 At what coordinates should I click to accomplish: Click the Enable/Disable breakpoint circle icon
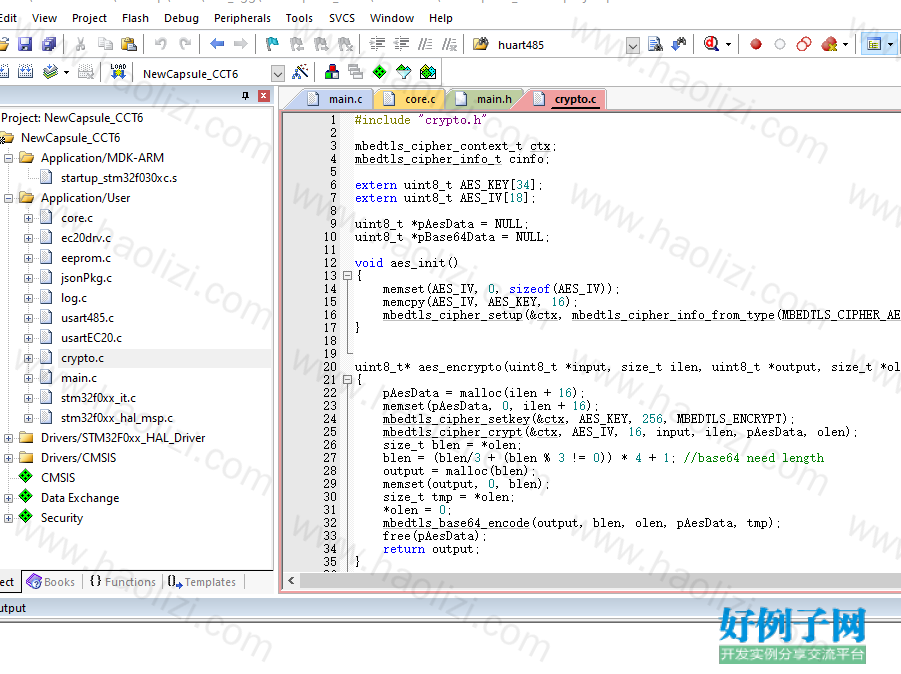click(x=780, y=44)
